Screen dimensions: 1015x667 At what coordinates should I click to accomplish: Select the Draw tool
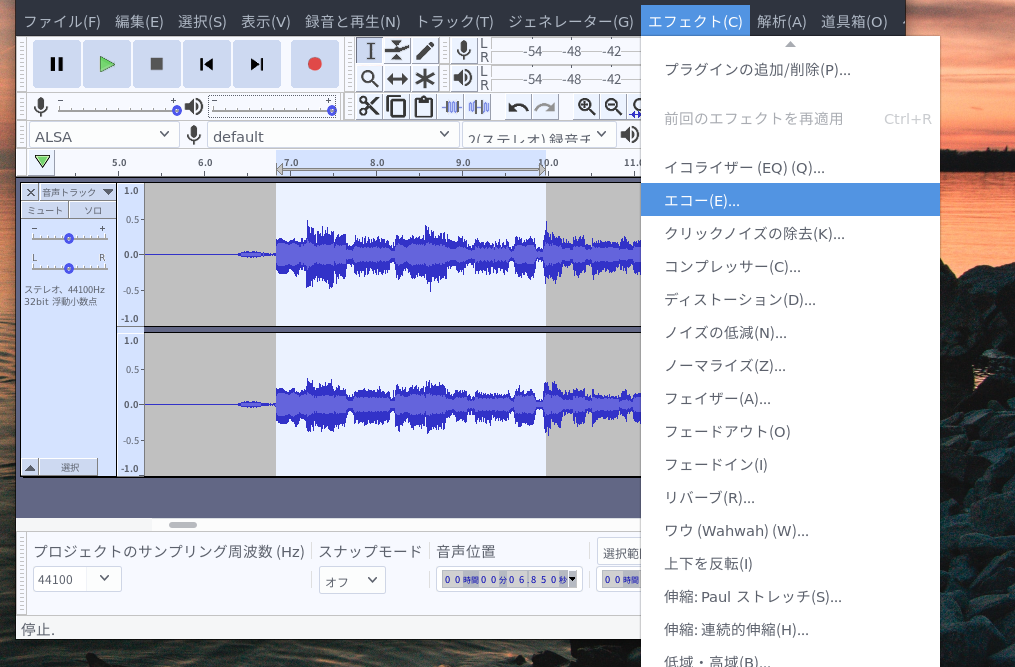coord(423,50)
